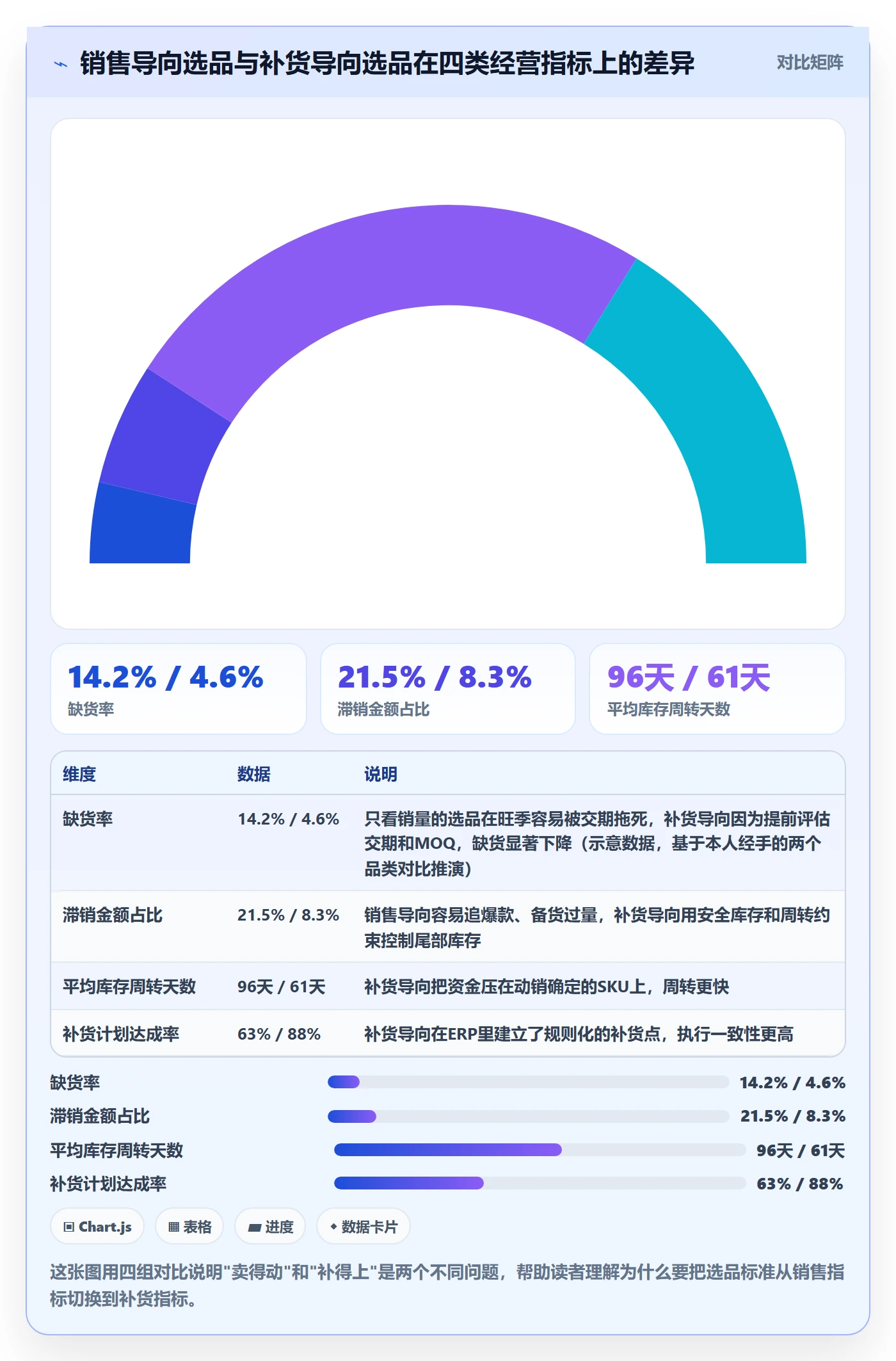The width and height of the screenshot is (896, 1361).
Task: Click the lightning icon beside the title
Action: click(61, 64)
